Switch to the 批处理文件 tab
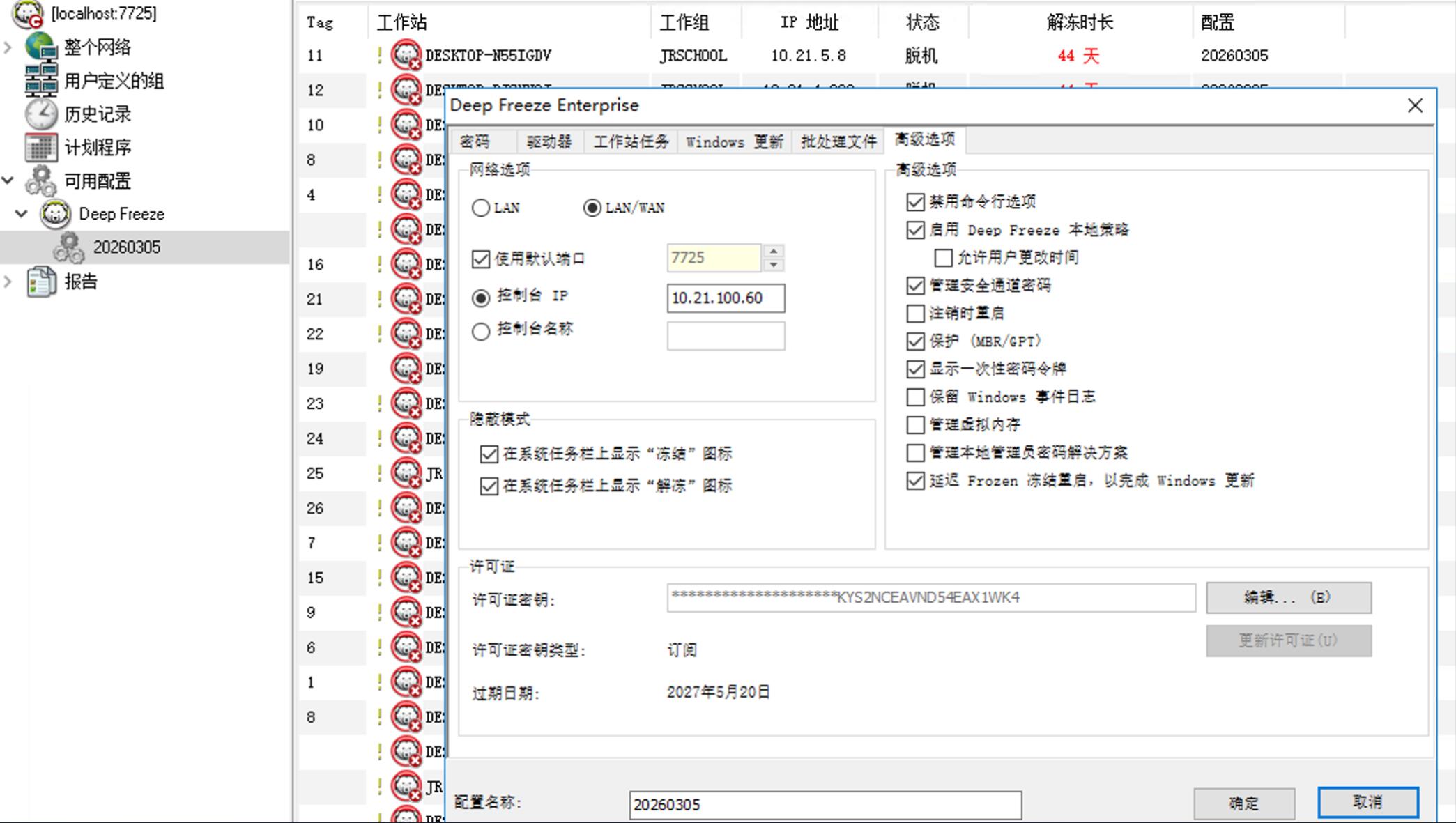 point(838,142)
